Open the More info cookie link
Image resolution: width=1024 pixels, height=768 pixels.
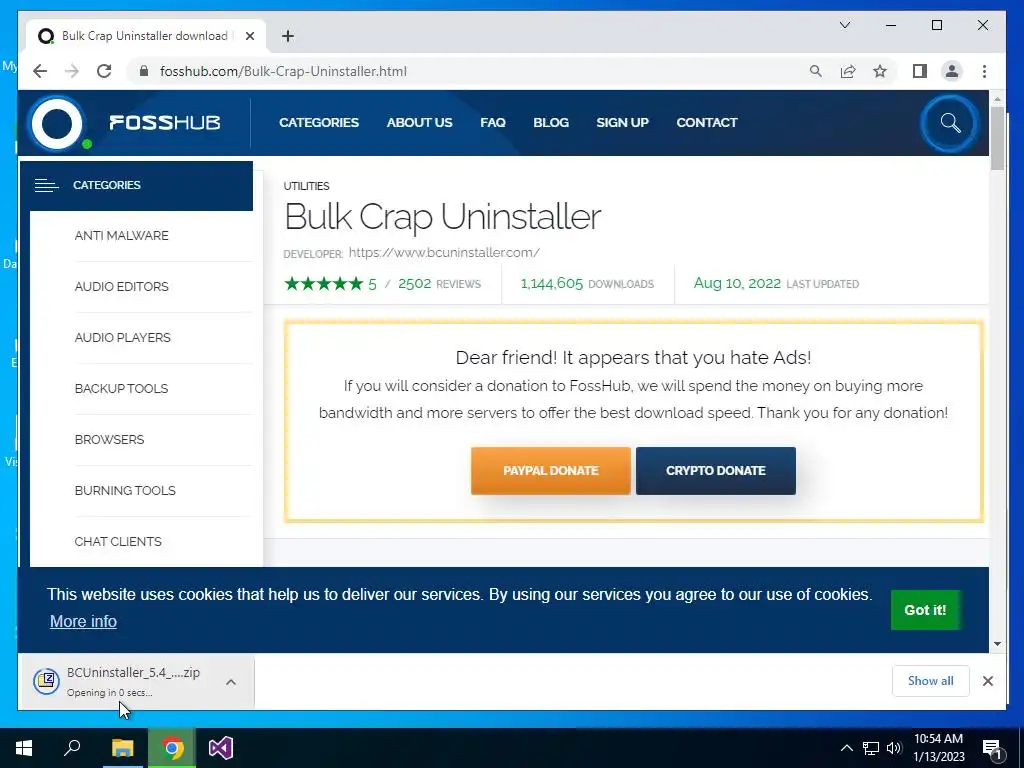pyautogui.click(x=84, y=621)
